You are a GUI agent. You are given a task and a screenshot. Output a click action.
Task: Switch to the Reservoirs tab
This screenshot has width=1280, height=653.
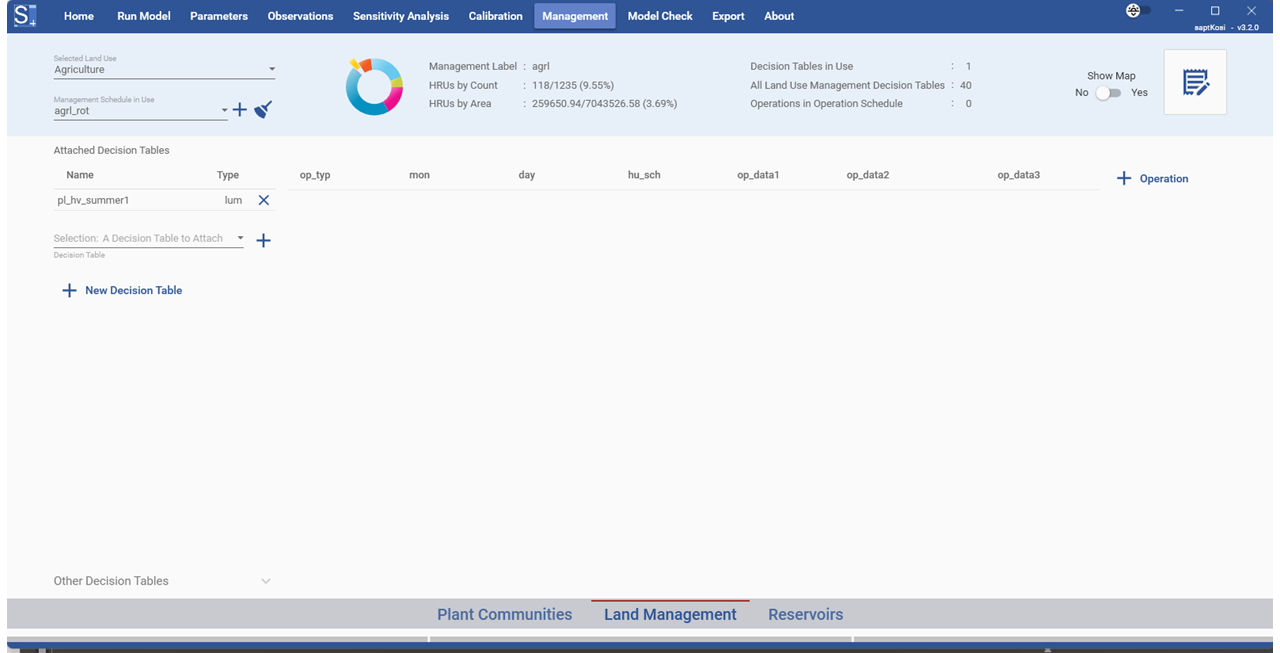tap(805, 614)
